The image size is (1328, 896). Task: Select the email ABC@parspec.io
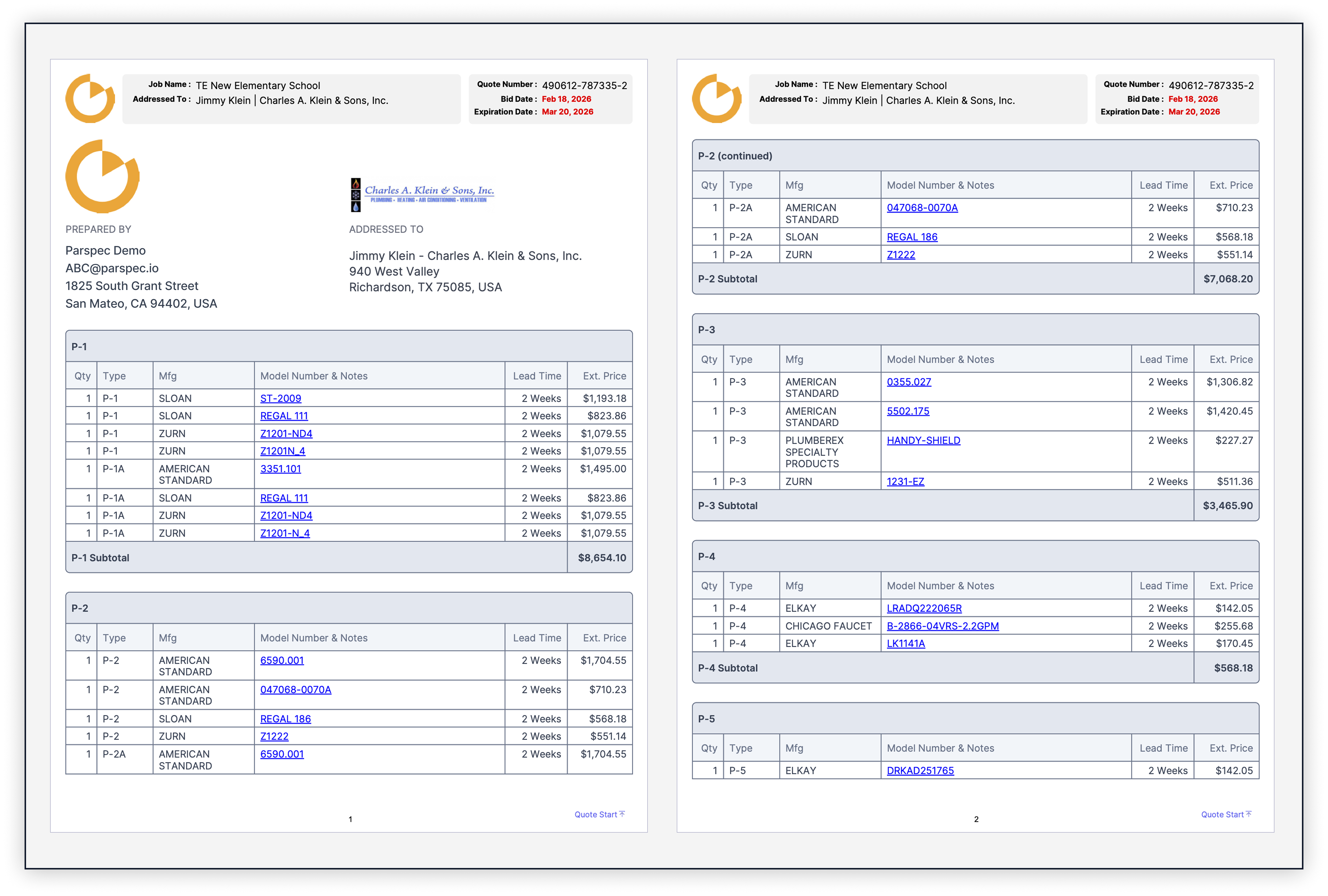112,268
